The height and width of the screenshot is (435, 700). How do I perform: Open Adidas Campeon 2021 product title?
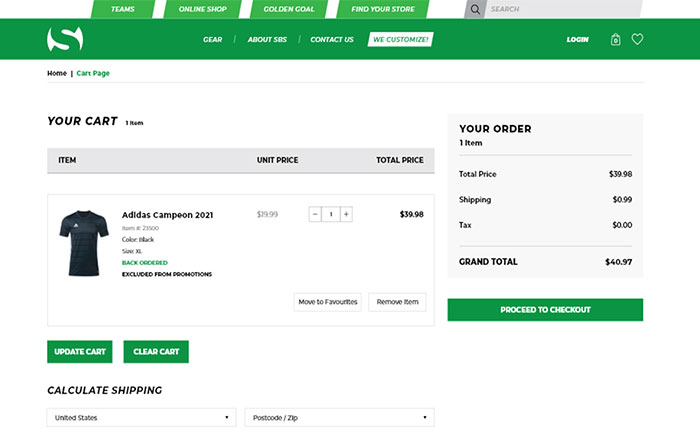(x=167, y=215)
